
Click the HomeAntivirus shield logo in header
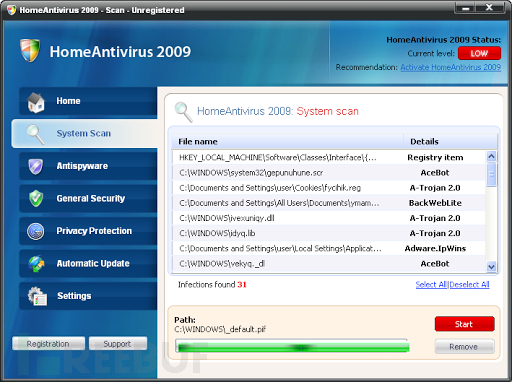[x=30, y=50]
